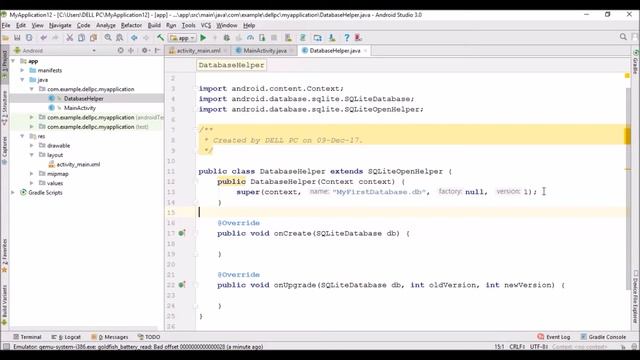Open the app run configuration dropdown
Screen dimensions: 640x360
tap(182, 38)
